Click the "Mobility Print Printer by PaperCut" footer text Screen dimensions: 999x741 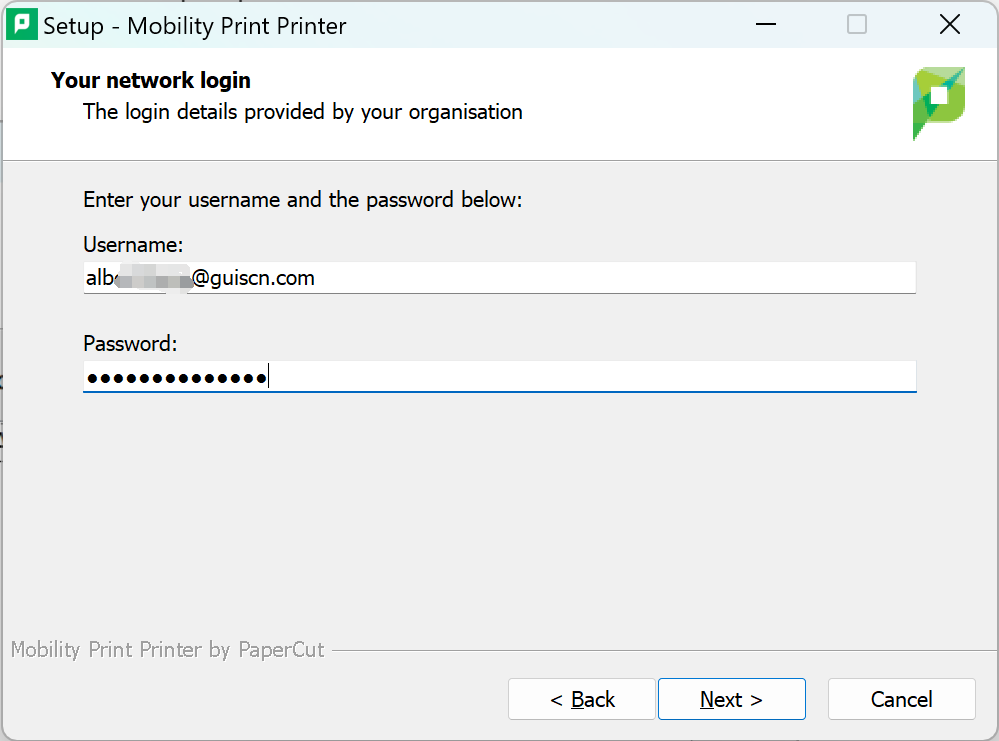coord(167,650)
